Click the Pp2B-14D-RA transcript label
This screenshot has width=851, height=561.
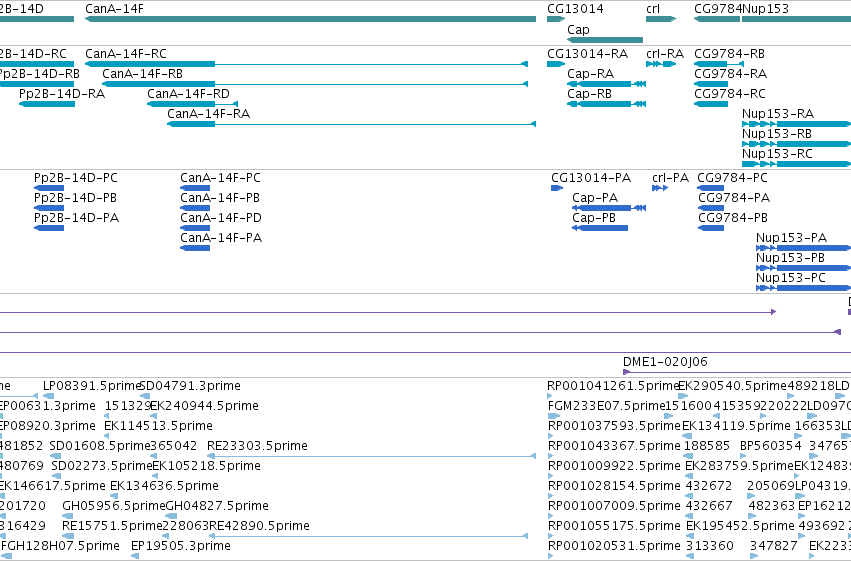tap(62, 94)
